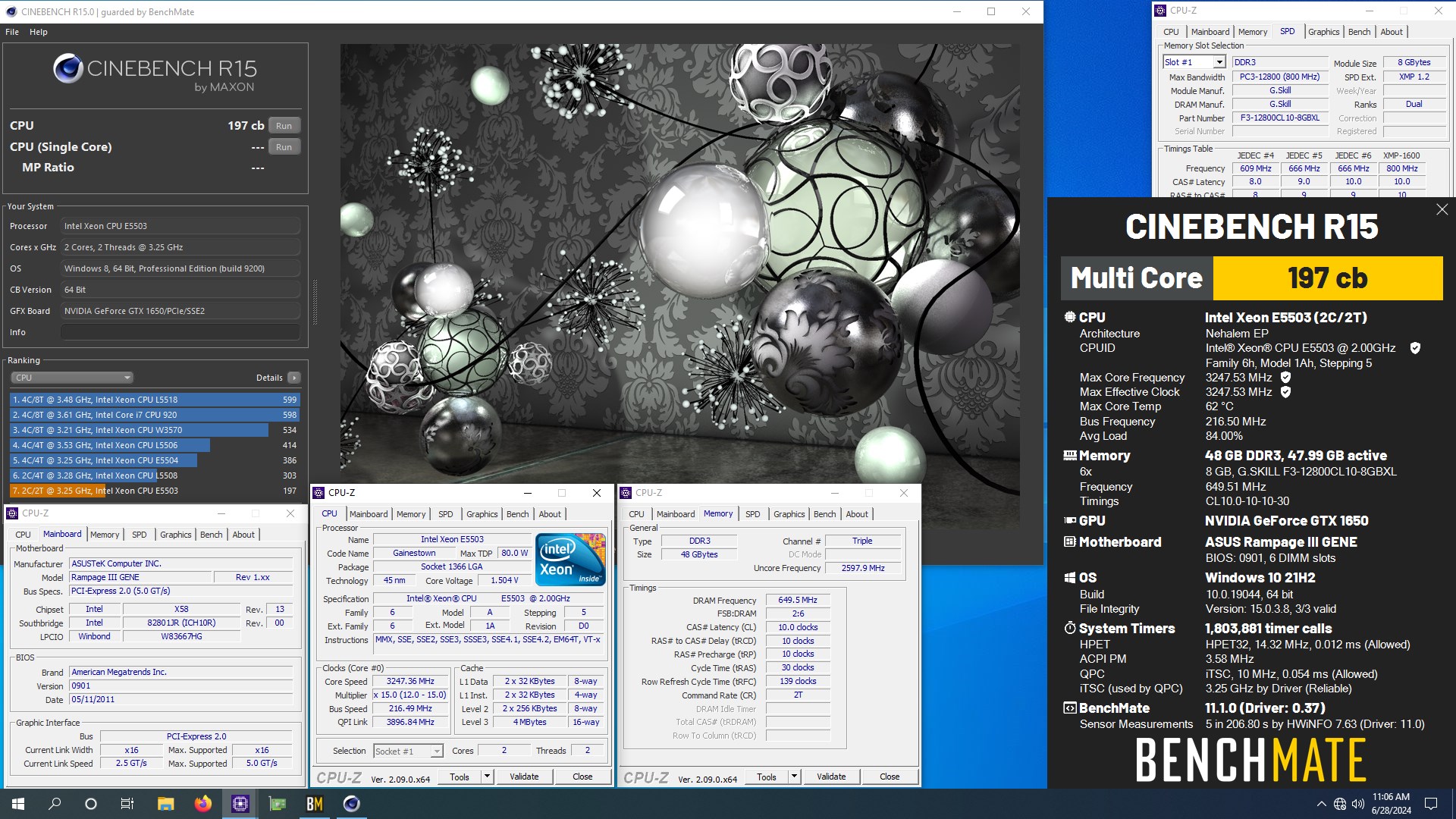This screenshot has height=819, width=1456.
Task: Select ranking row Intel Core i7 CPU 920
Action: pos(155,415)
